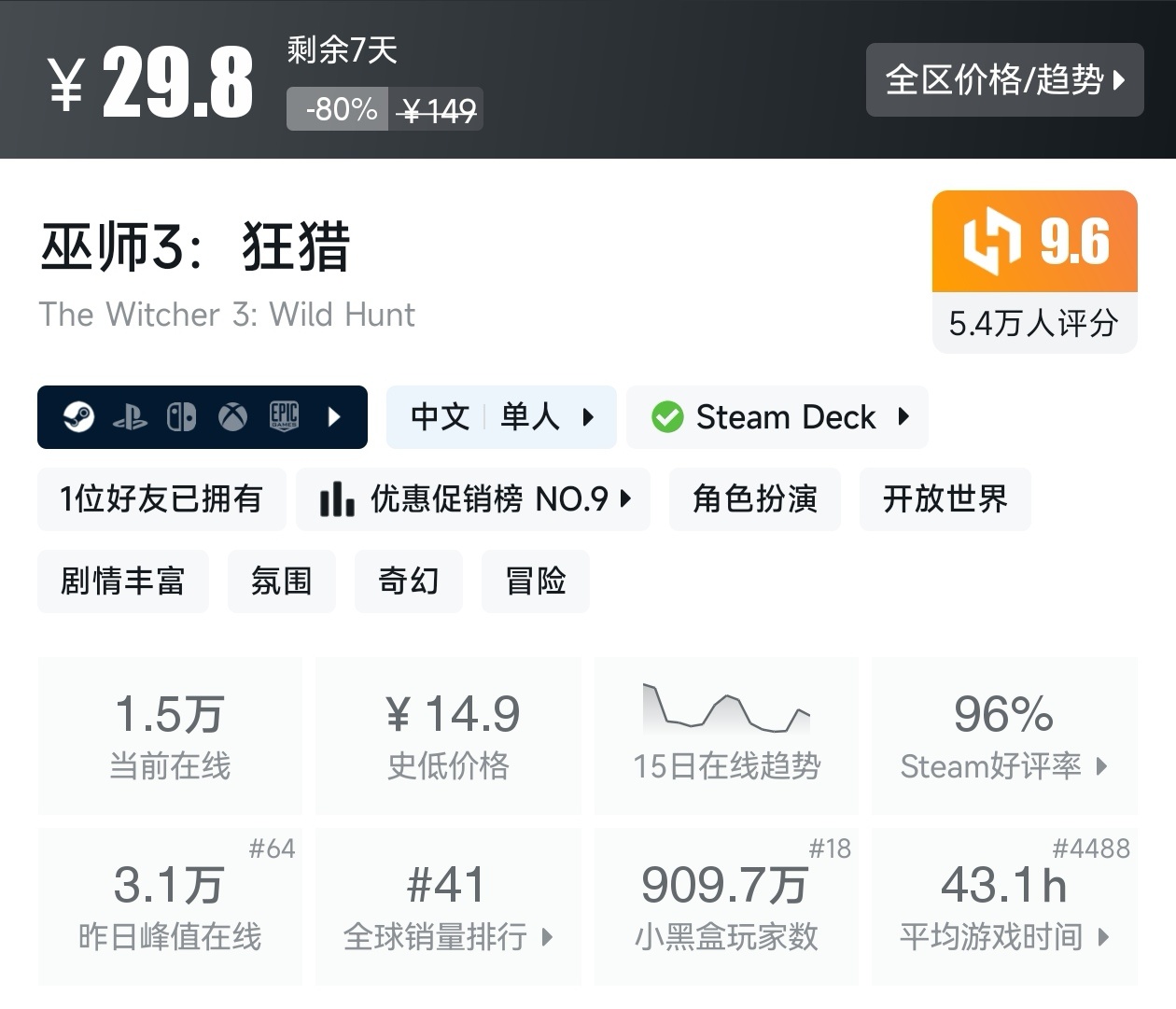The height and width of the screenshot is (1009, 1176).
Task: Tap The Witcher 3: Wild Hunt subtitle
Action: click(227, 315)
